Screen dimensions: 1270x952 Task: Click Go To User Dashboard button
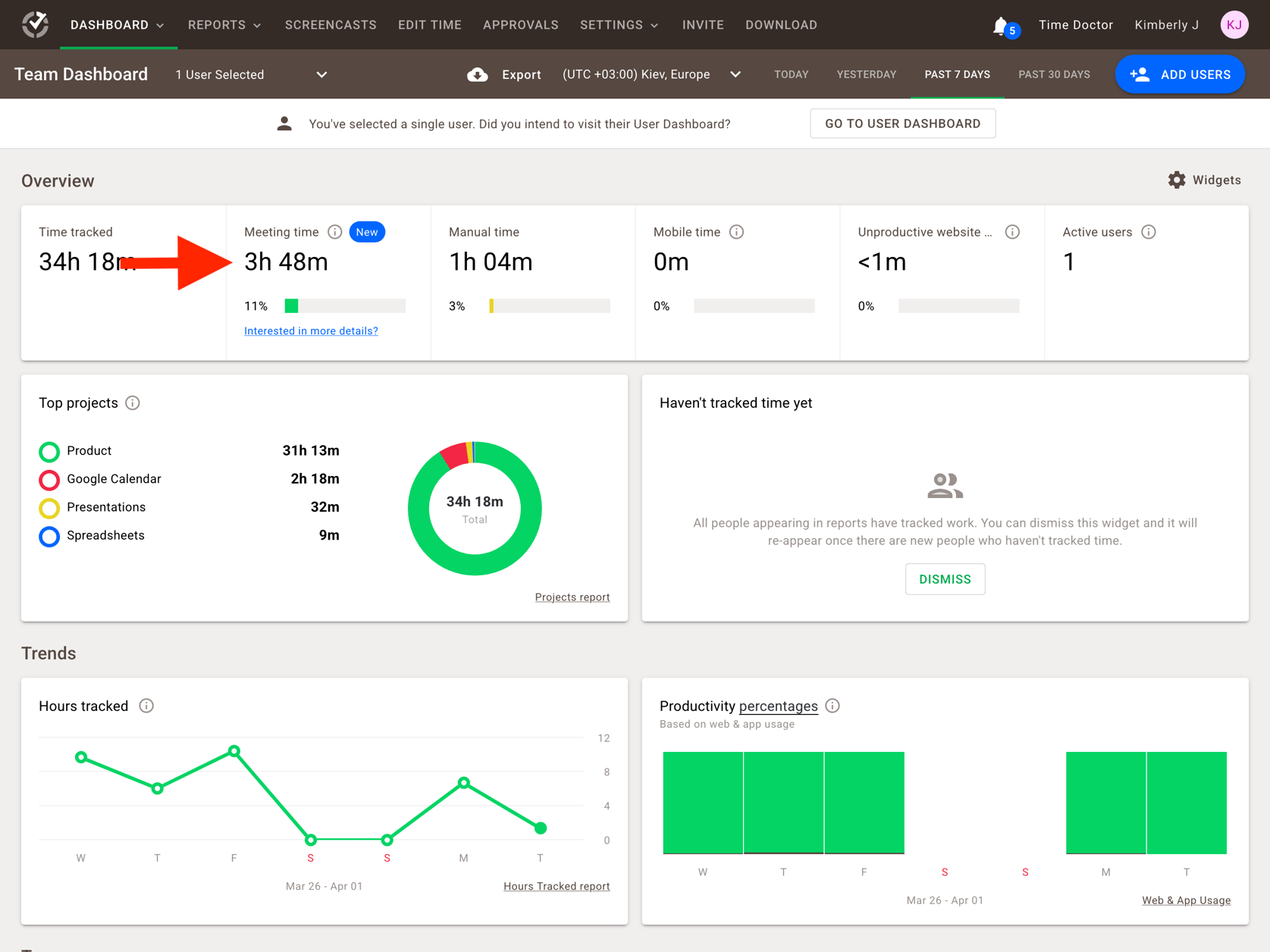click(902, 124)
